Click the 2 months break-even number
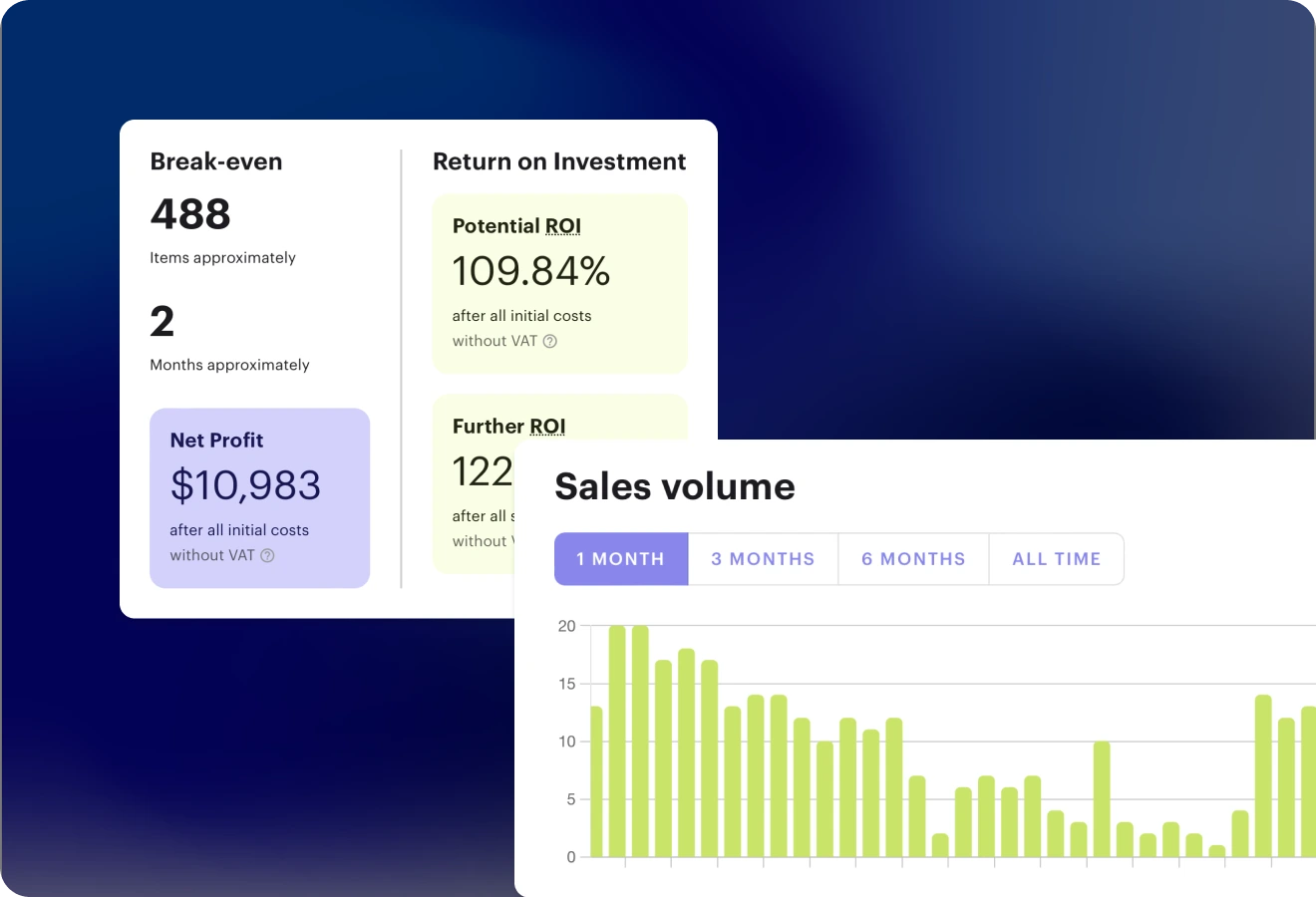1316x897 pixels. pos(162,322)
